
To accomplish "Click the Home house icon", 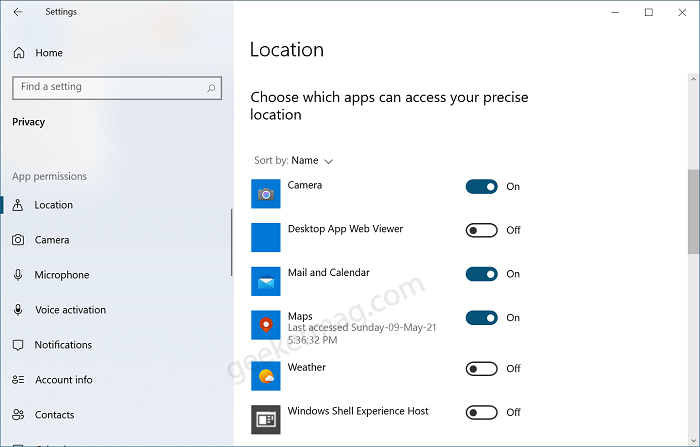I will (x=19, y=53).
